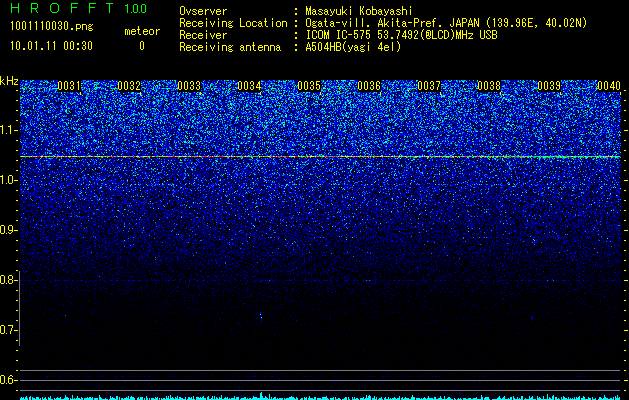Click time marker 0033
Image resolution: width=629 pixels, height=400 pixels.
pos(189,86)
